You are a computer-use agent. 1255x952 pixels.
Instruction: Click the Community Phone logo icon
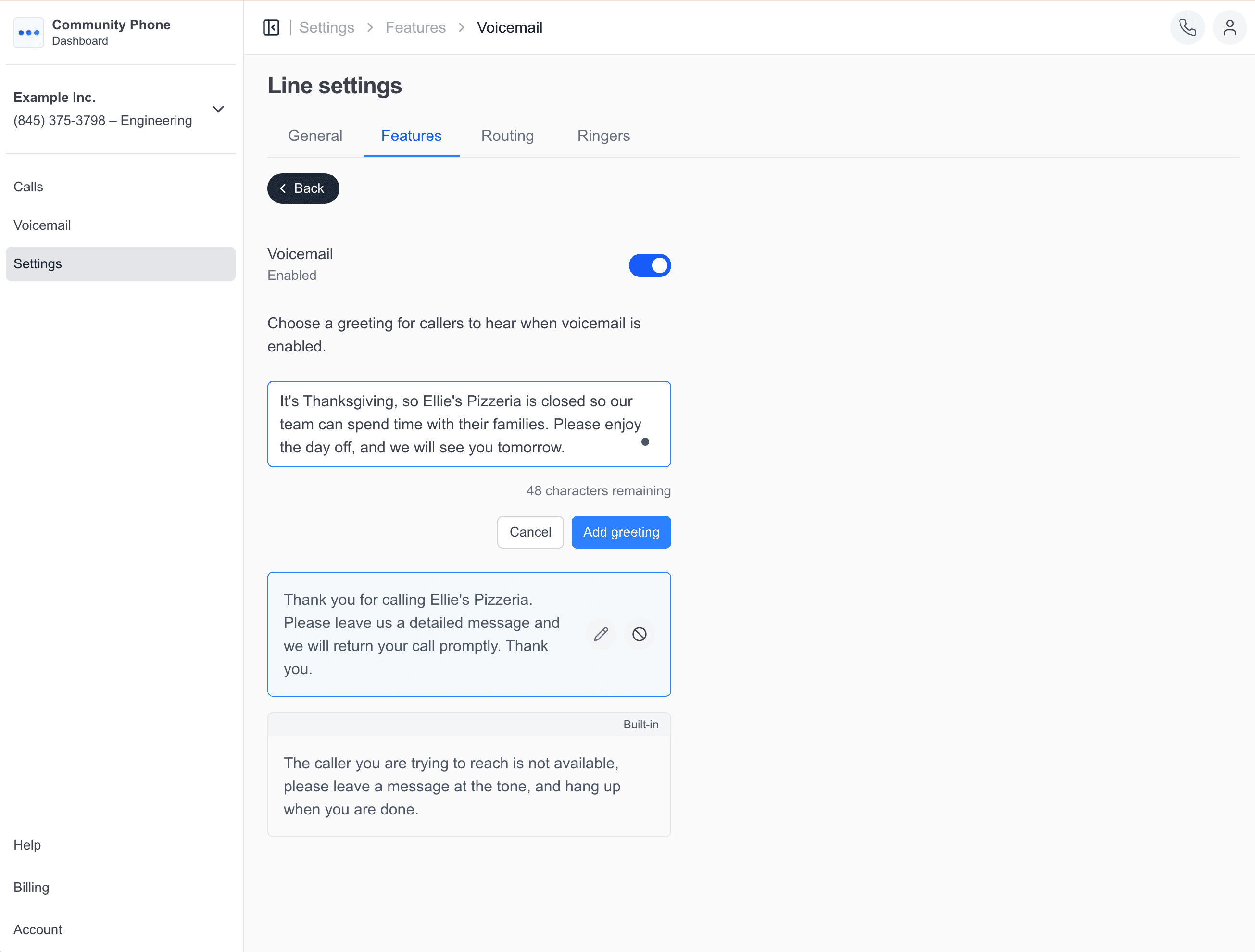point(28,32)
